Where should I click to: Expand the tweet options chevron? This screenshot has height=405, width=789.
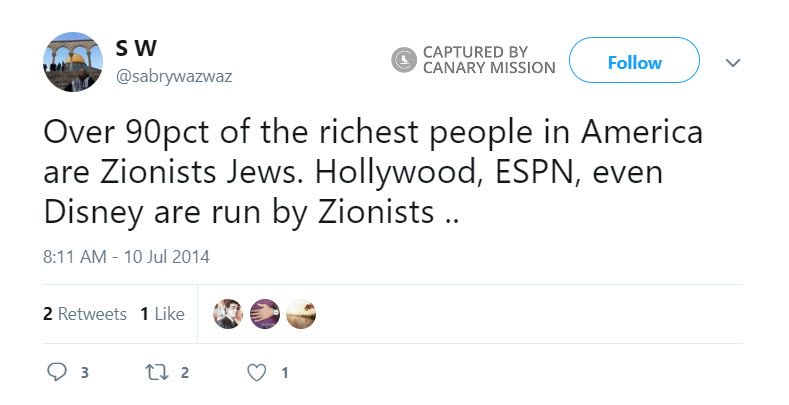(x=732, y=62)
